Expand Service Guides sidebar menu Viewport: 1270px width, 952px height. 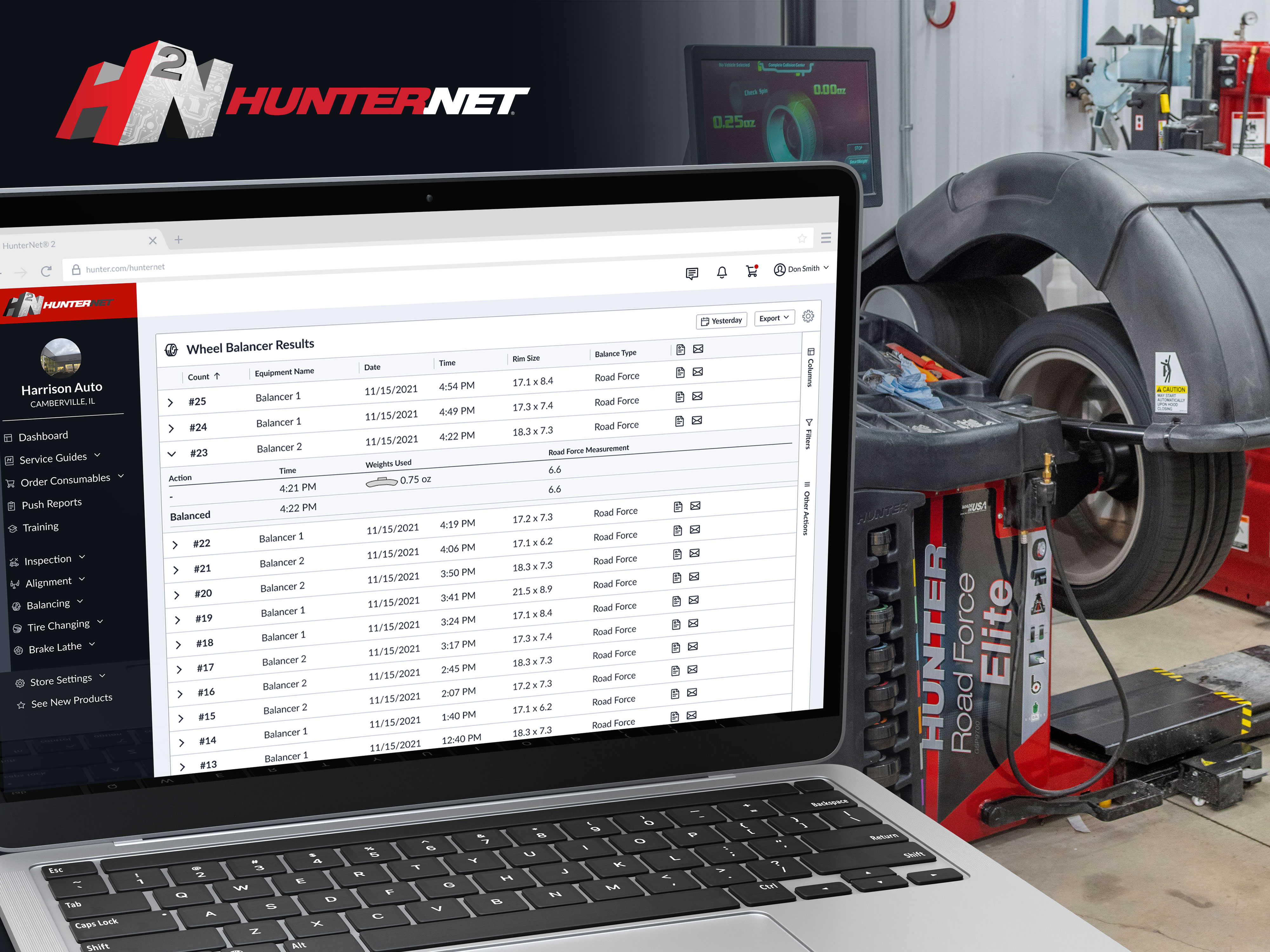tap(53, 458)
